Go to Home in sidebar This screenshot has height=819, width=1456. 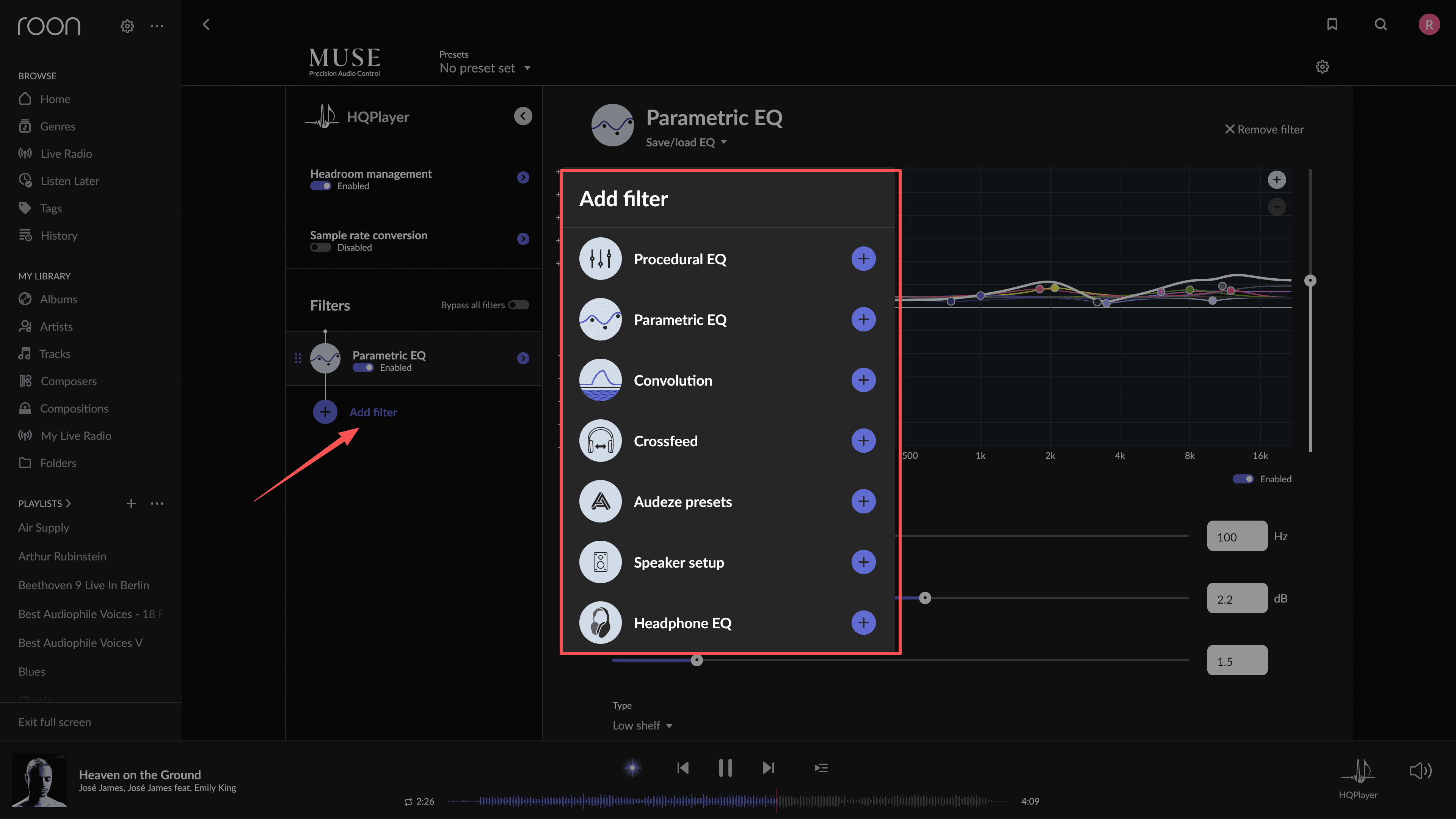[55, 99]
